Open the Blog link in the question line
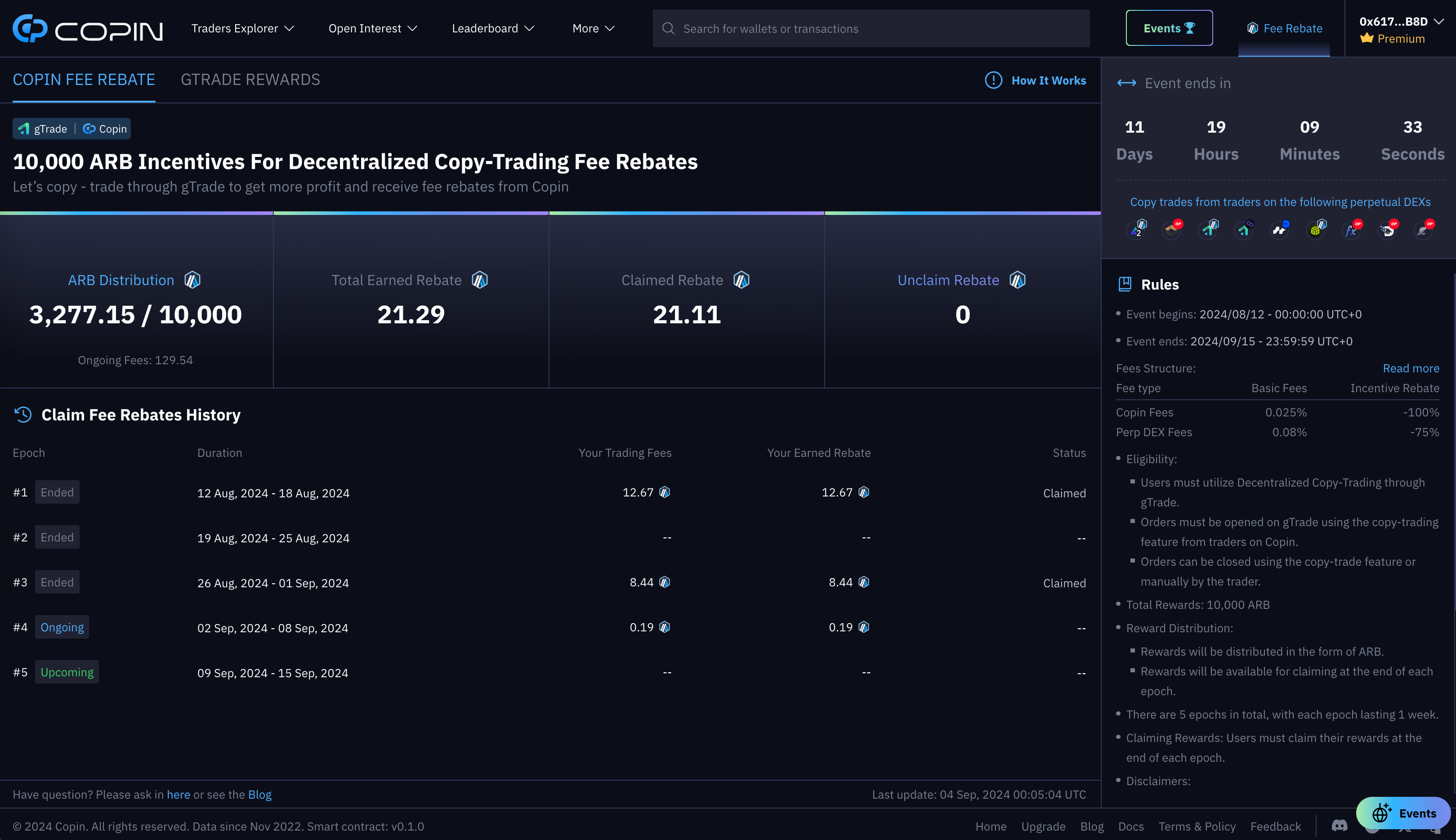 (x=259, y=795)
